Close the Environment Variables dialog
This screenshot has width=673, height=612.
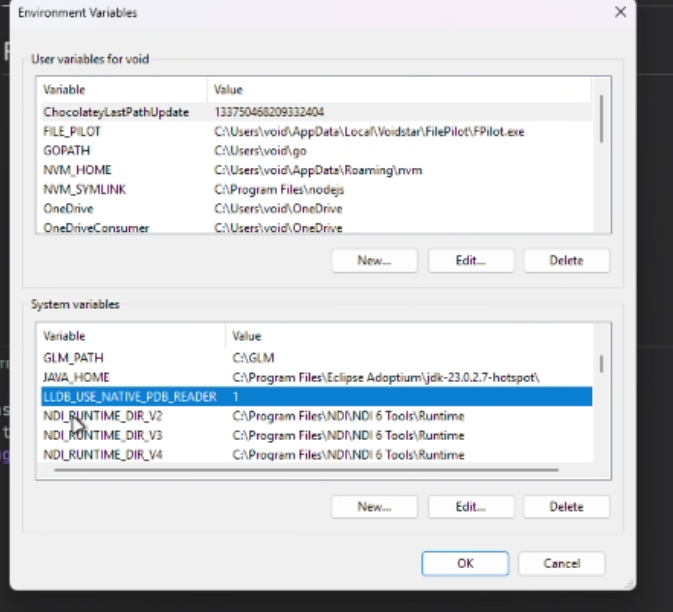[x=620, y=13]
